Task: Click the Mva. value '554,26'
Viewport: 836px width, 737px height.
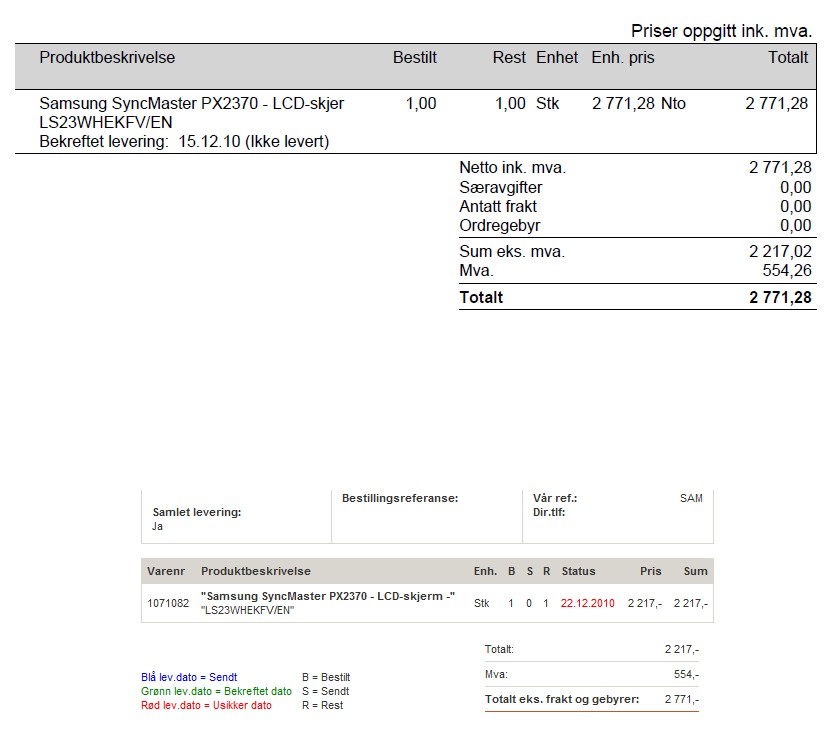Action: pos(787,270)
